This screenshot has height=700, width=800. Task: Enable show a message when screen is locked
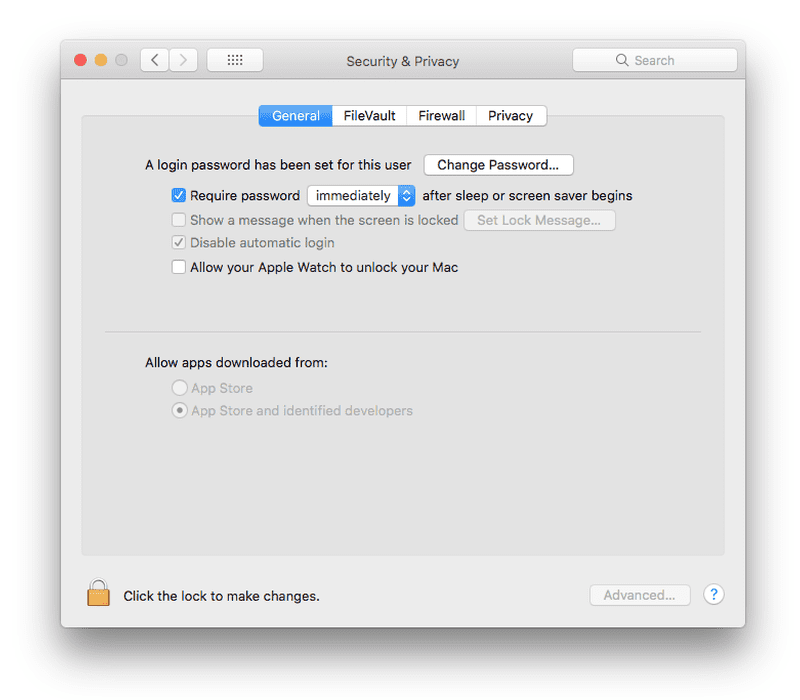(x=178, y=219)
